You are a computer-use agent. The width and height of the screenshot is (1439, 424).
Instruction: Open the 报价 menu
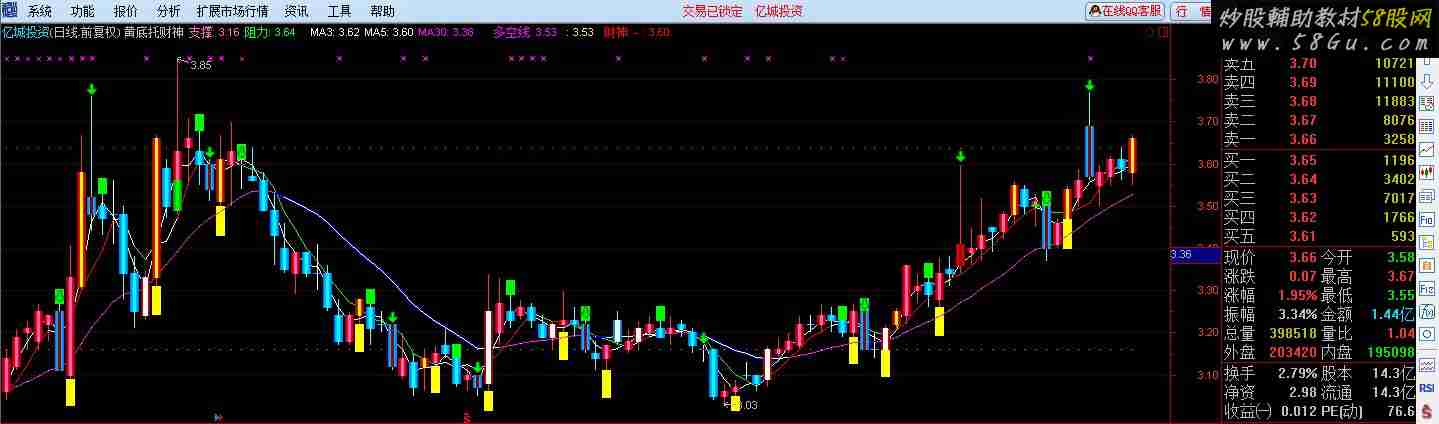[x=125, y=11]
